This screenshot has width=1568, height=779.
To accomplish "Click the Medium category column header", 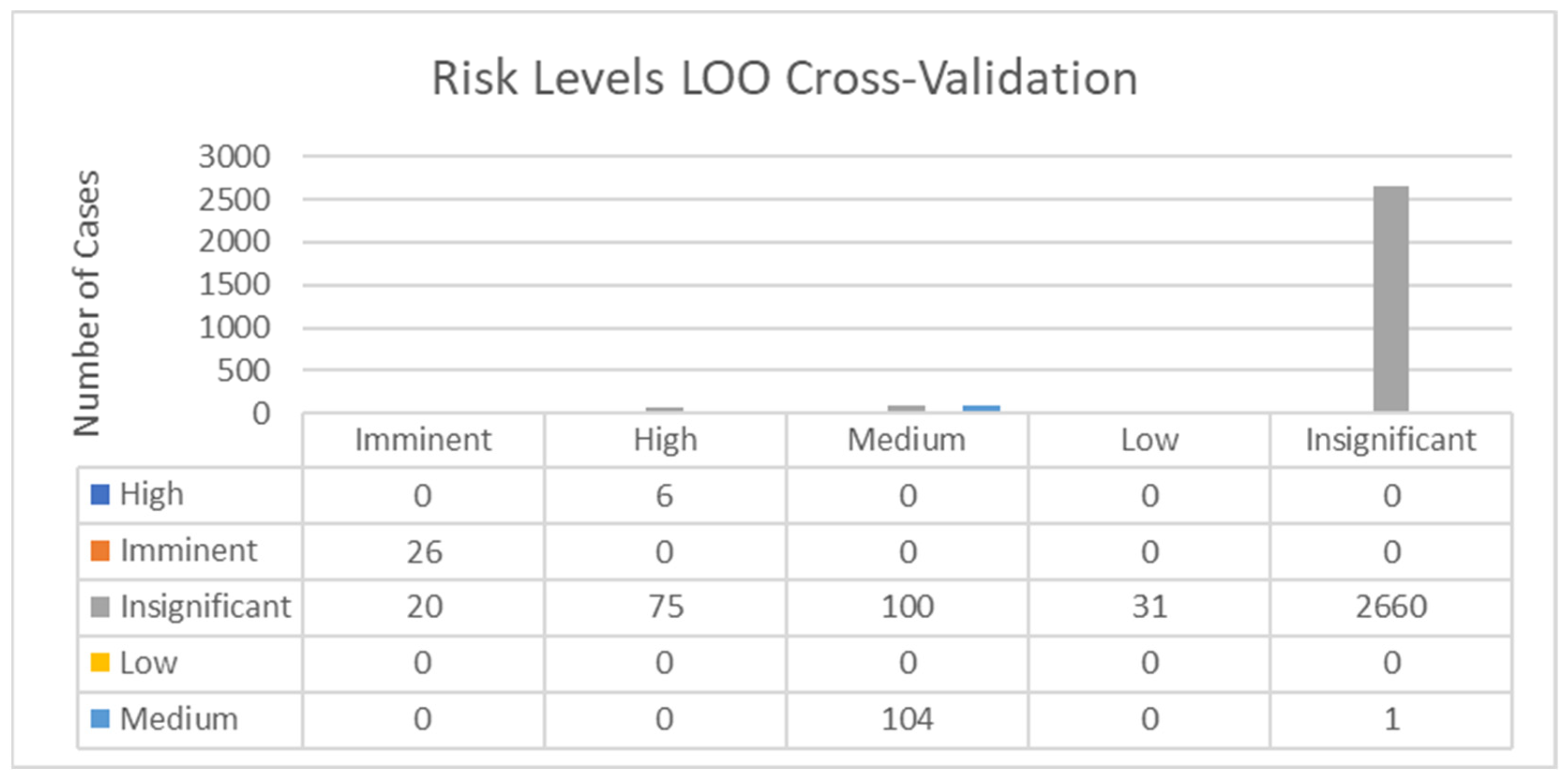I will point(907,440).
